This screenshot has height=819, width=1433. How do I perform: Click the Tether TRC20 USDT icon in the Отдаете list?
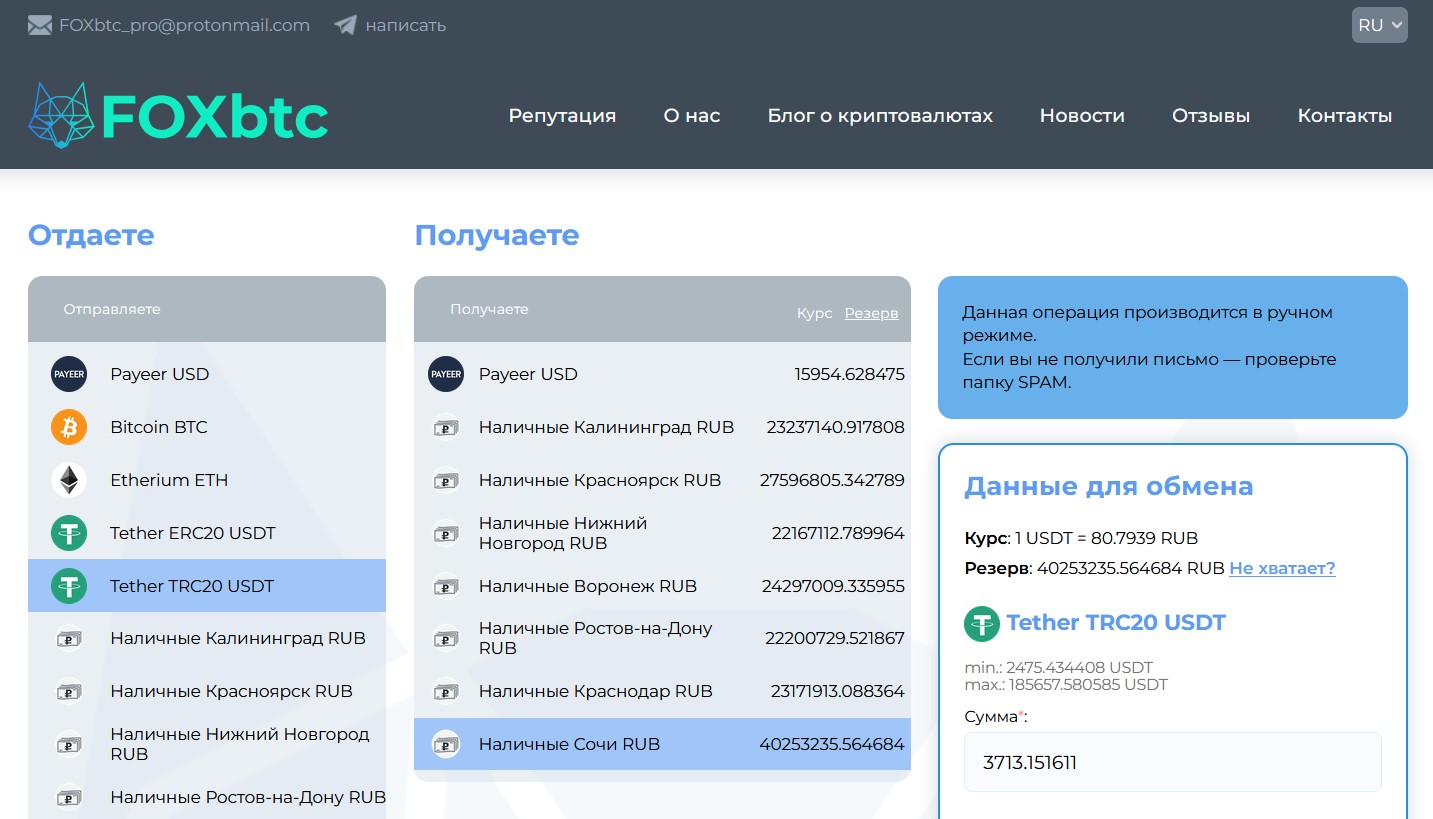(x=69, y=586)
